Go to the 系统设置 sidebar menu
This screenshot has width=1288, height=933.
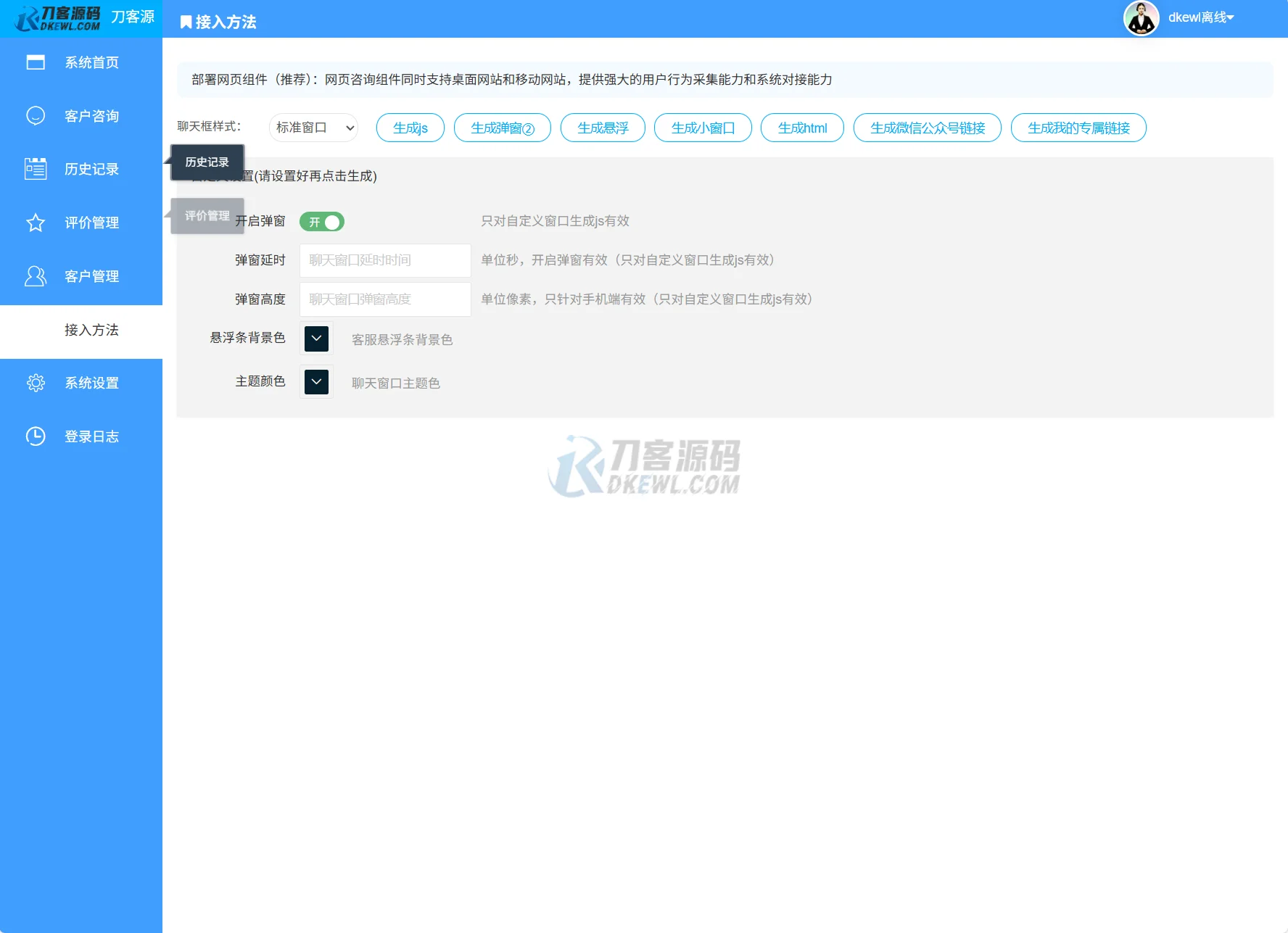[x=91, y=382]
